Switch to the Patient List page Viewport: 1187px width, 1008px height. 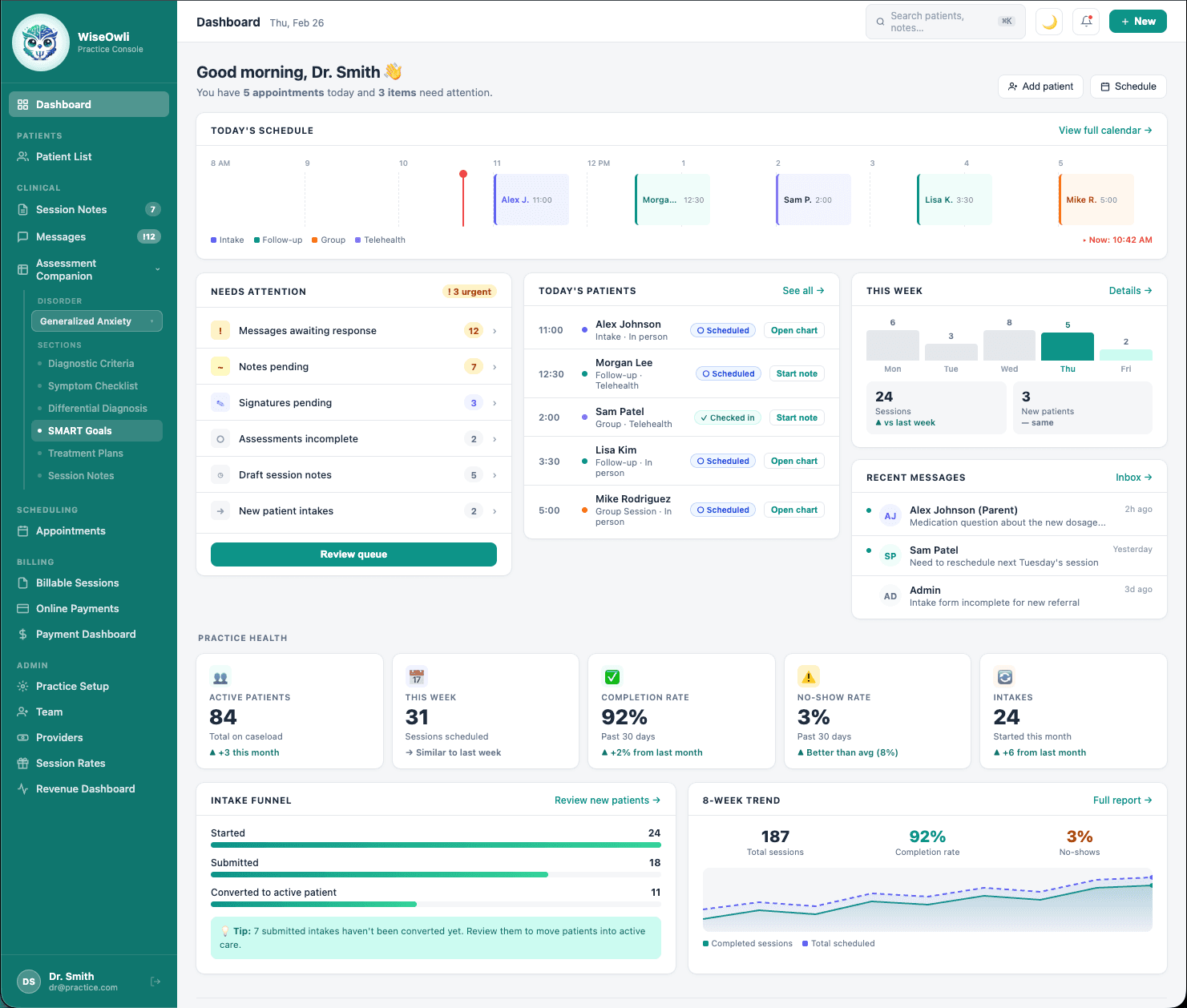(x=64, y=156)
